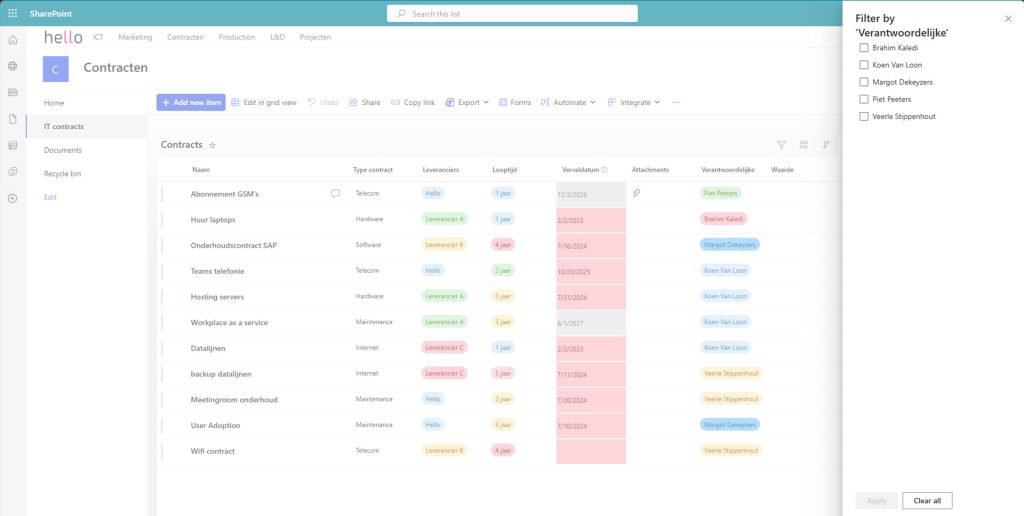Check the Brahim Kaledi filter checkbox

864,48
